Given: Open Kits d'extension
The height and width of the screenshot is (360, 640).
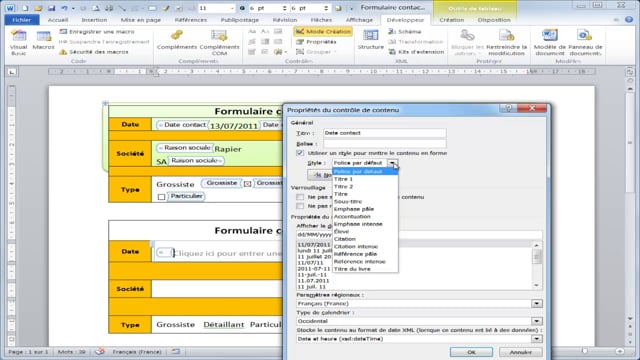Looking at the screenshot, I should coord(416,52).
